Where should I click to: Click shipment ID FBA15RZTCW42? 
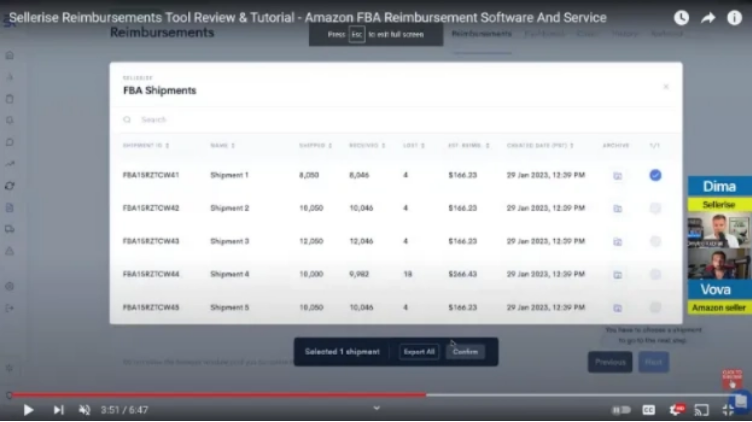[151, 208]
